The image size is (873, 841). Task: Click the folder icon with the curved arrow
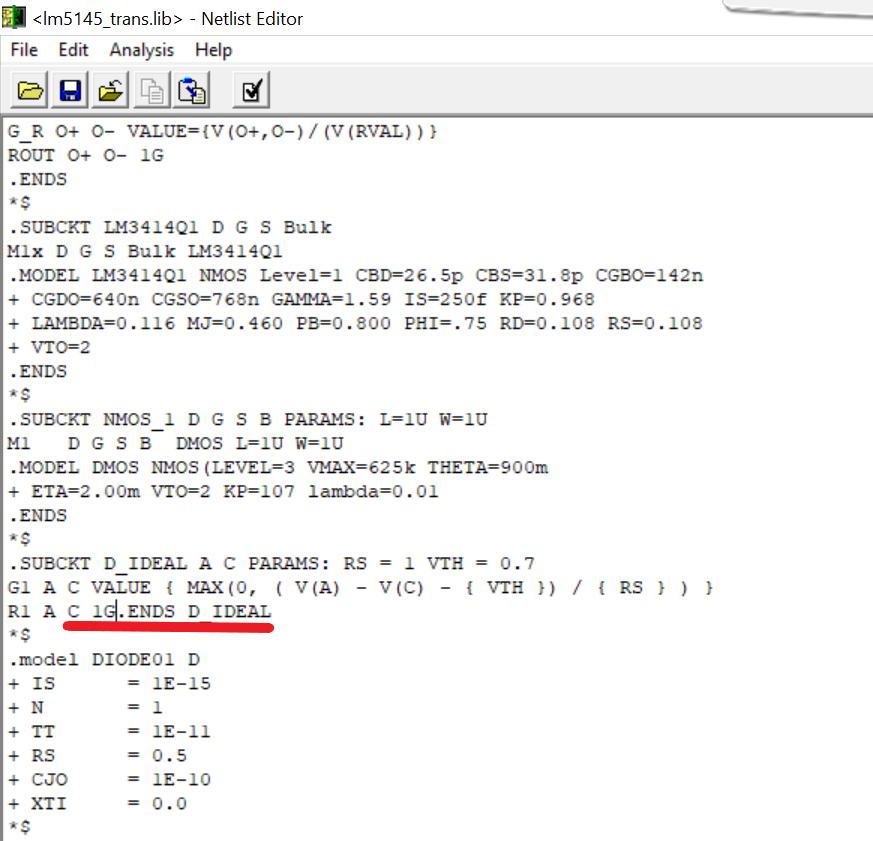pos(110,90)
